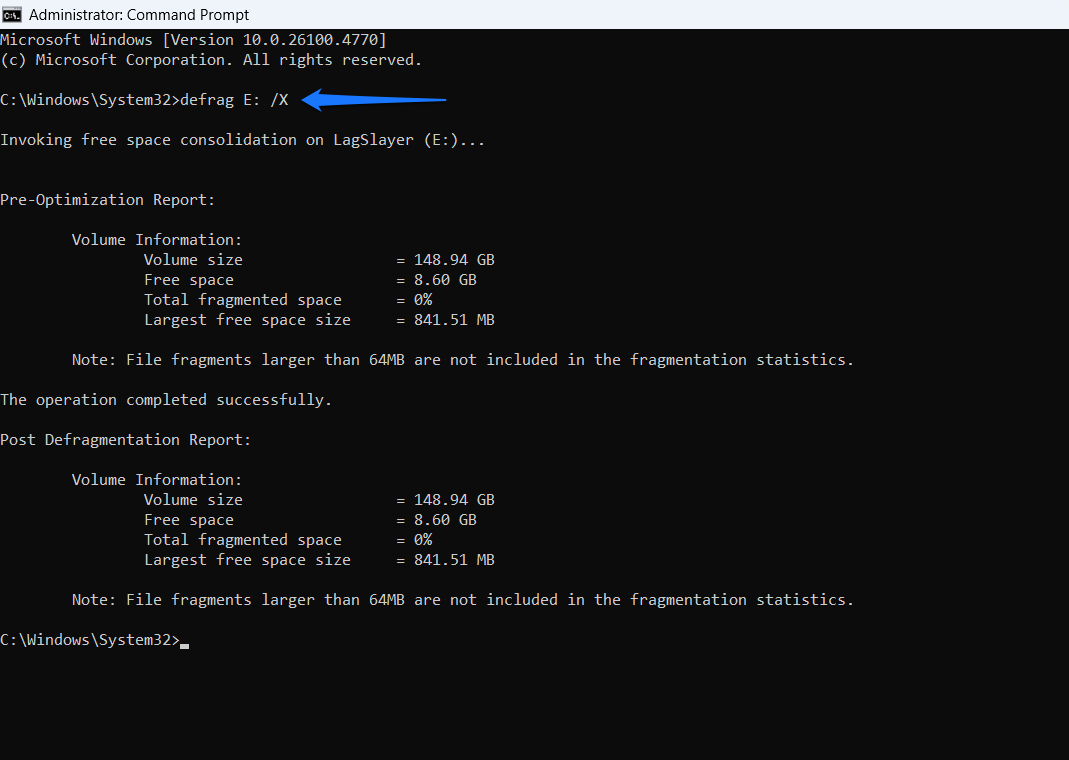This screenshot has width=1069, height=760.
Task: Click the 64MB file fragments note
Action: 460,359
